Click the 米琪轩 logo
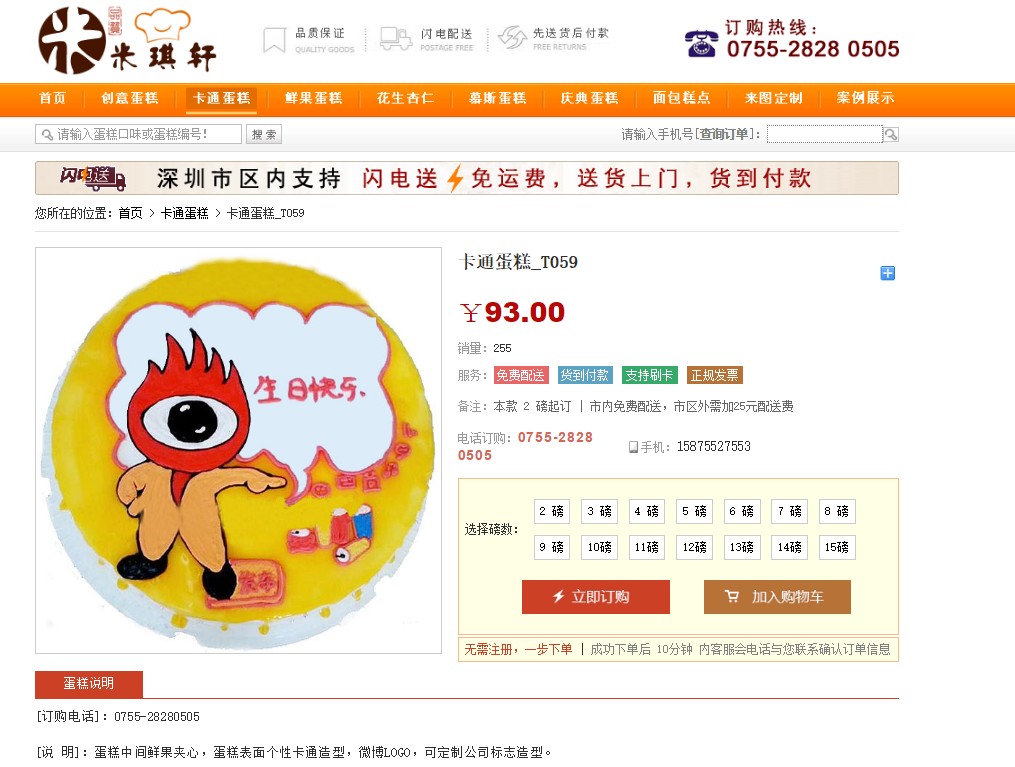 point(127,40)
